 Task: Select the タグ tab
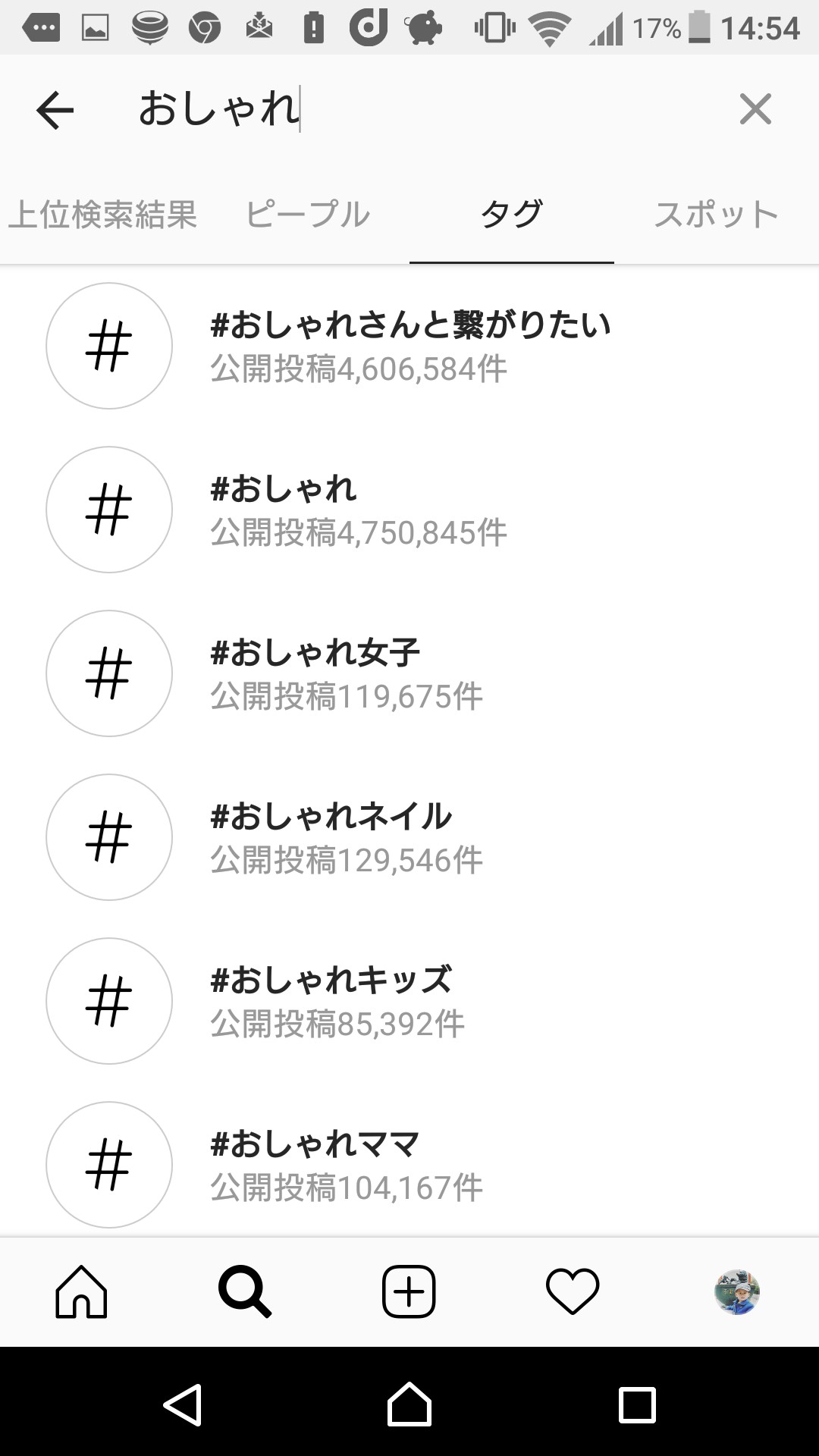click(511, 215)
